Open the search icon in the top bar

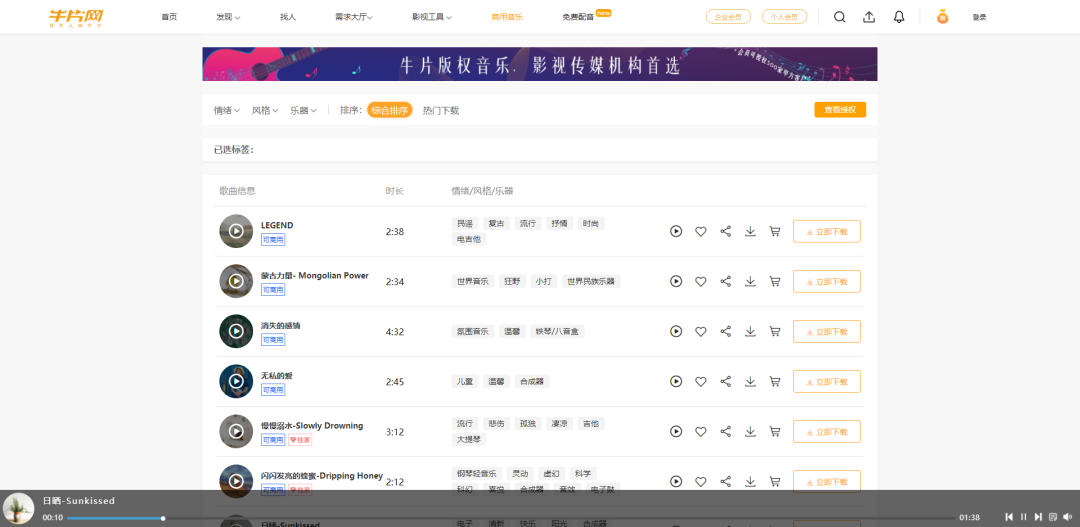coord(839,17)
